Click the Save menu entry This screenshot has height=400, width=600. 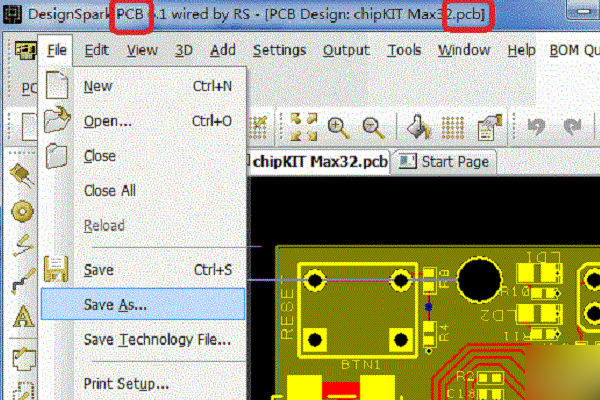tap(143, 270)
